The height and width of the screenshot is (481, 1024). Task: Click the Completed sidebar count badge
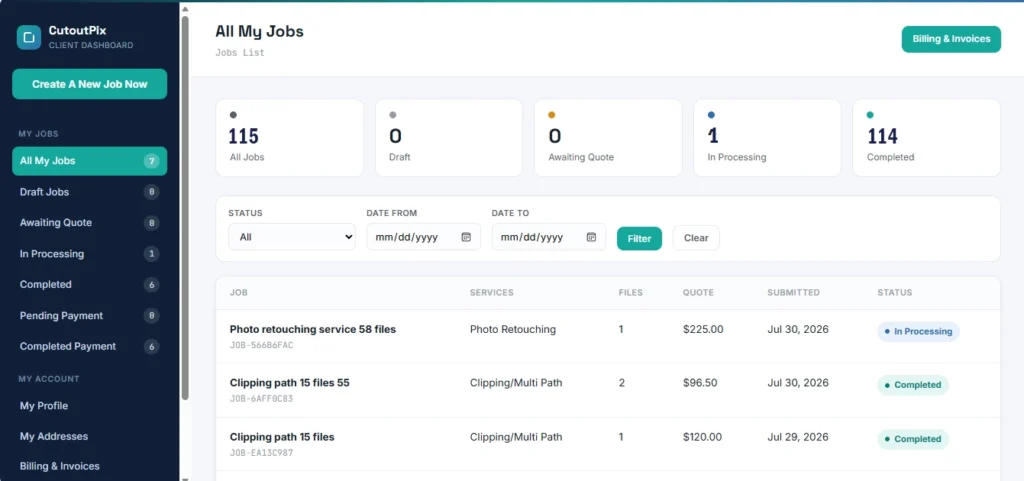point(152,285)
